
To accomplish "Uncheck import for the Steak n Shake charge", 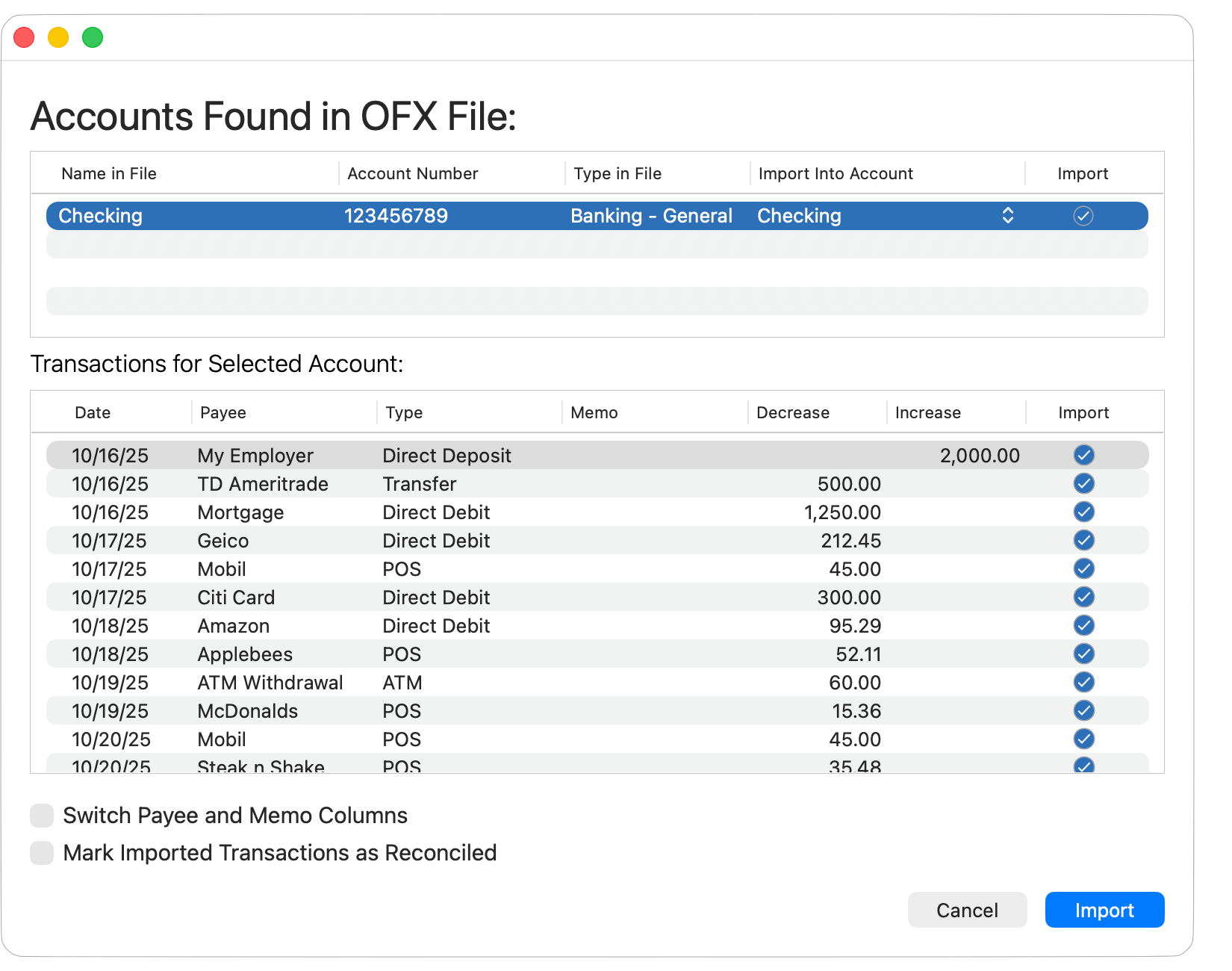I will [1083, 766].
